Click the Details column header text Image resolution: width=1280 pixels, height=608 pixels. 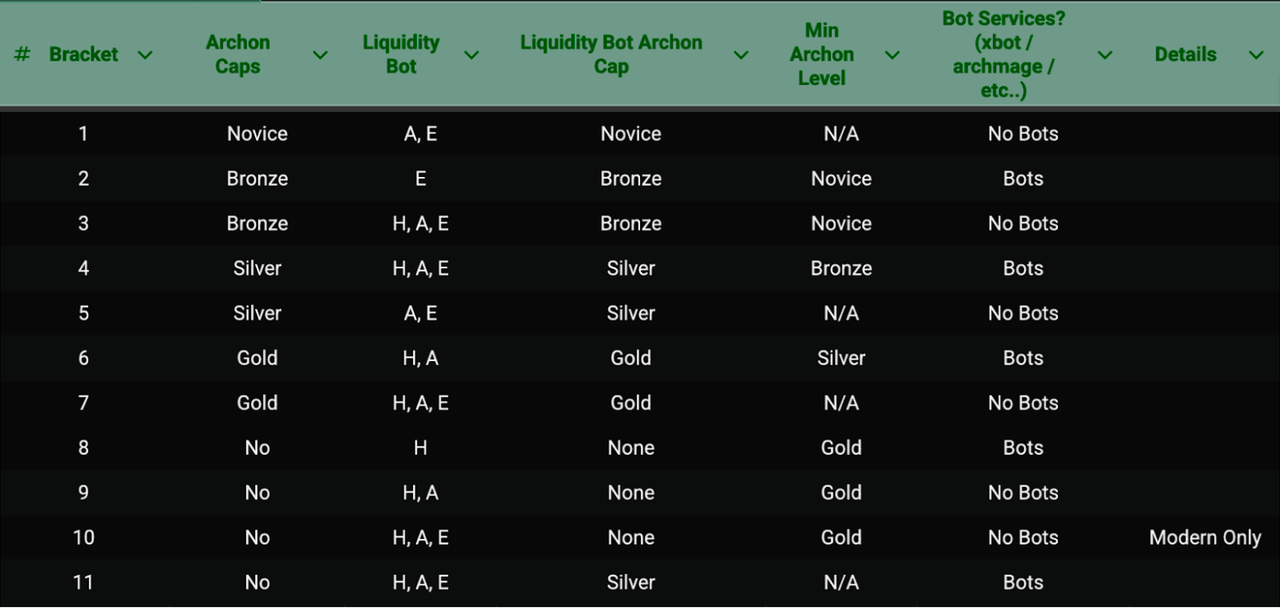(1185, 55)
